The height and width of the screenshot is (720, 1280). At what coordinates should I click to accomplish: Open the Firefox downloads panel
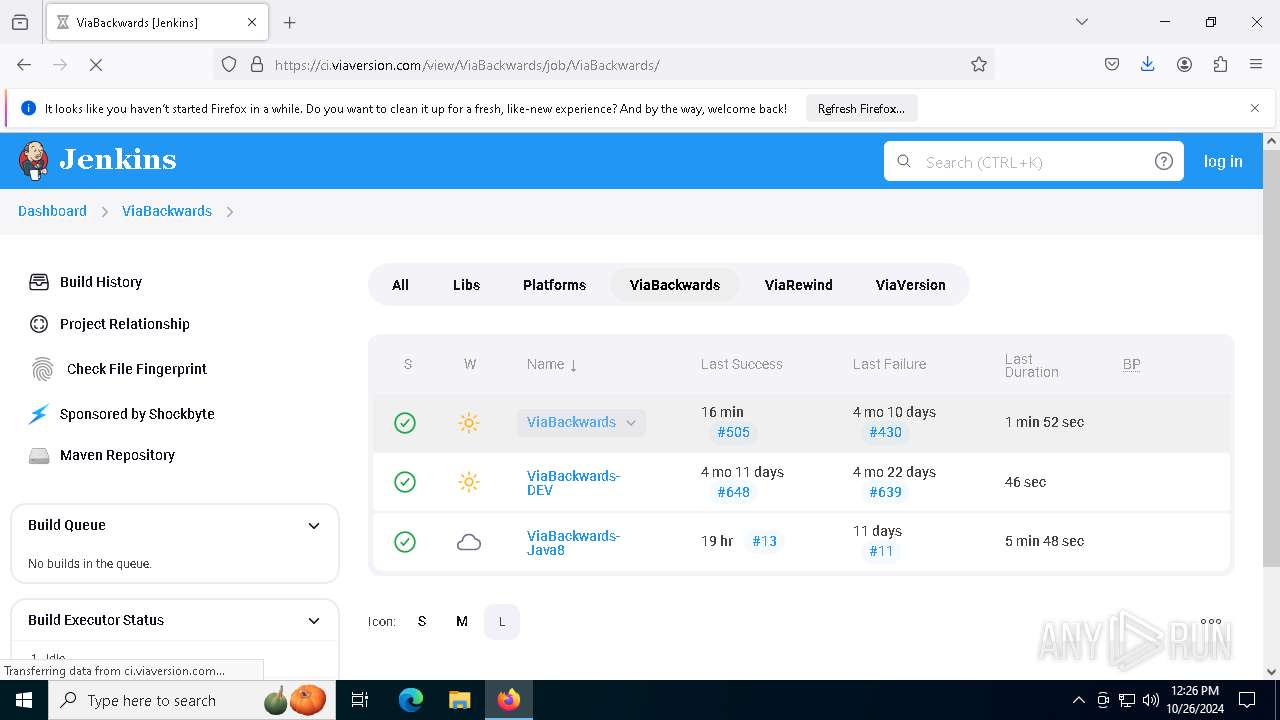pyautogui.click(x=1148, y=64)
